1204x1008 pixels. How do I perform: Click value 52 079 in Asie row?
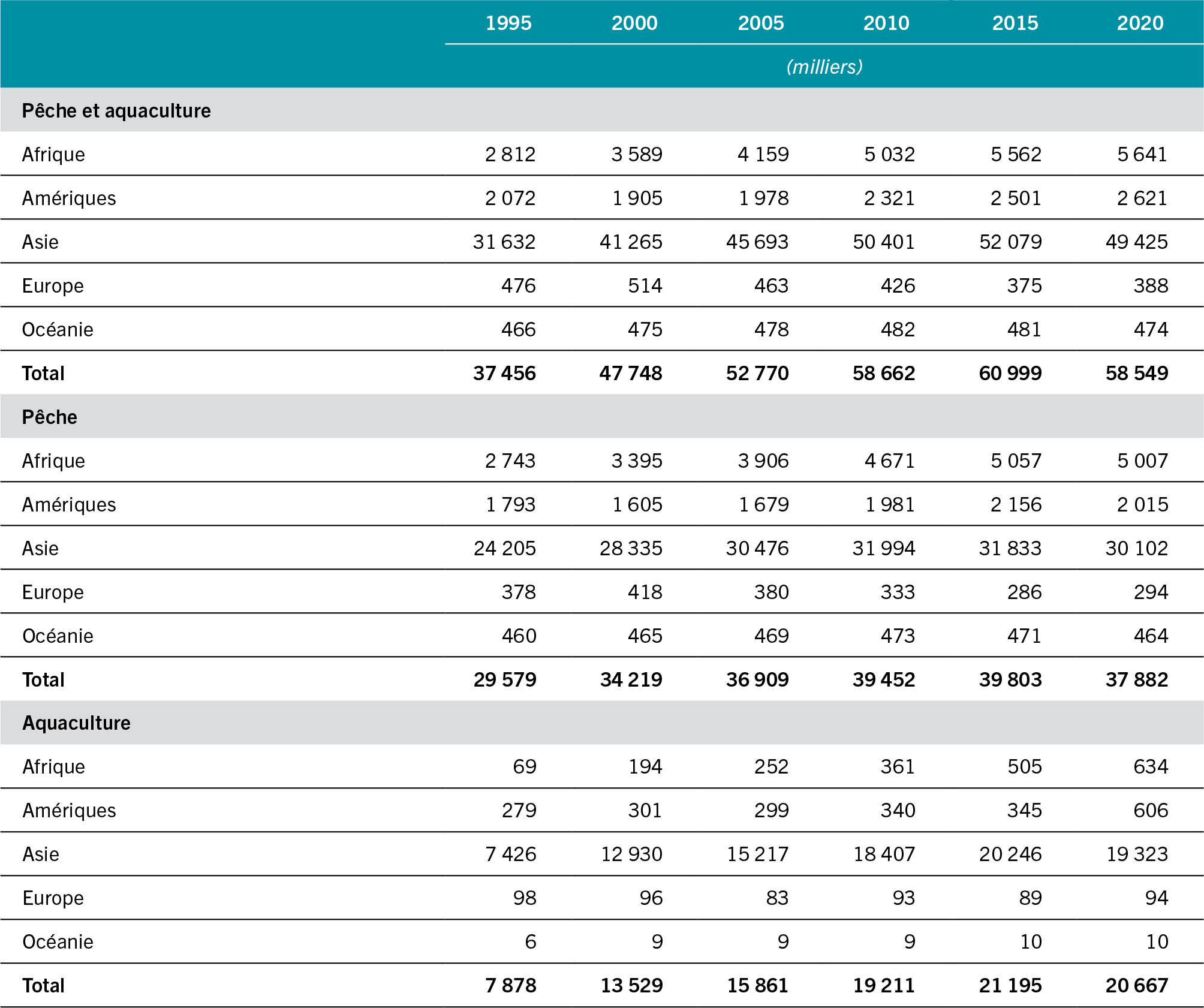click(x=1010, y=242)
